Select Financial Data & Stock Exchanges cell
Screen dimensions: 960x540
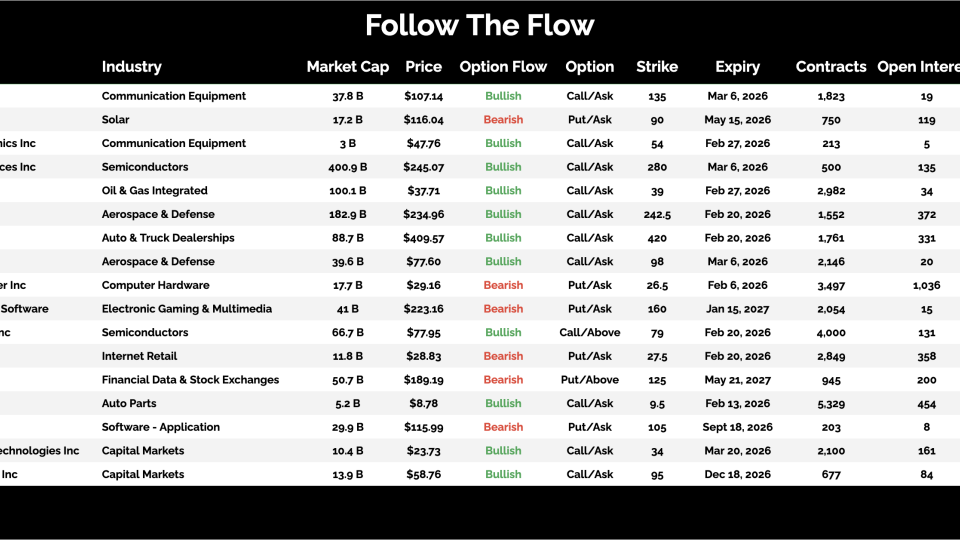(x=190, y=380)
